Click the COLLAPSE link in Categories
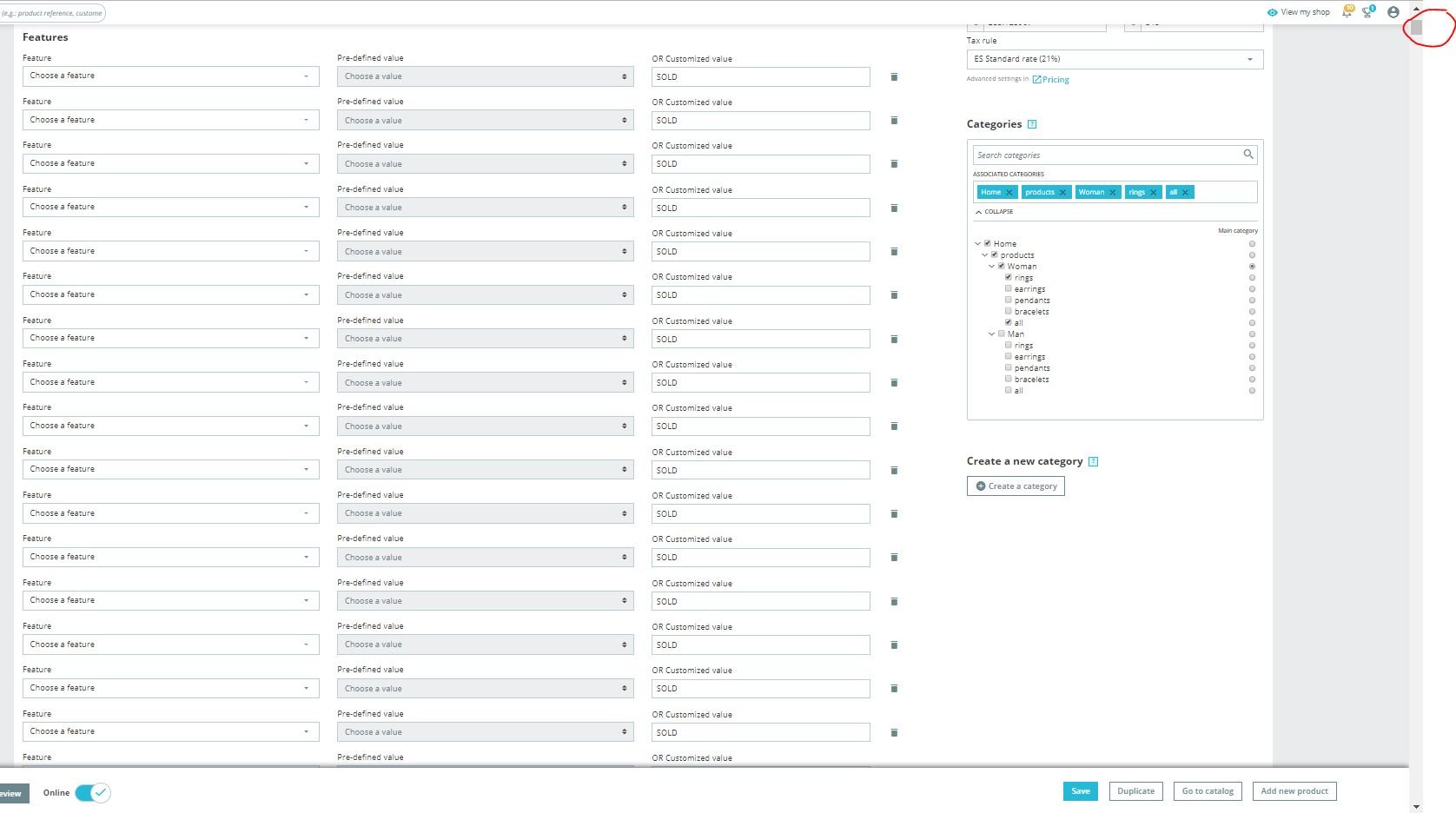The image size is (1456, 813). 995,212
